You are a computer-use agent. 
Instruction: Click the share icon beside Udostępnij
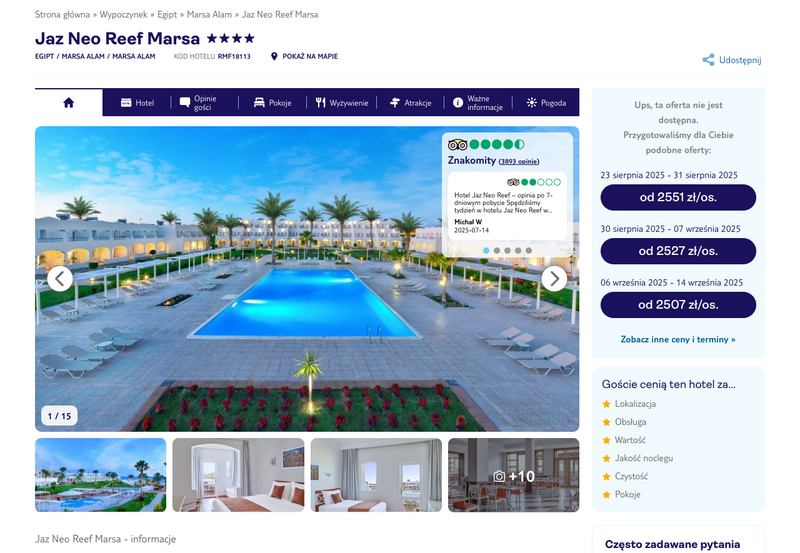(708, 60)
